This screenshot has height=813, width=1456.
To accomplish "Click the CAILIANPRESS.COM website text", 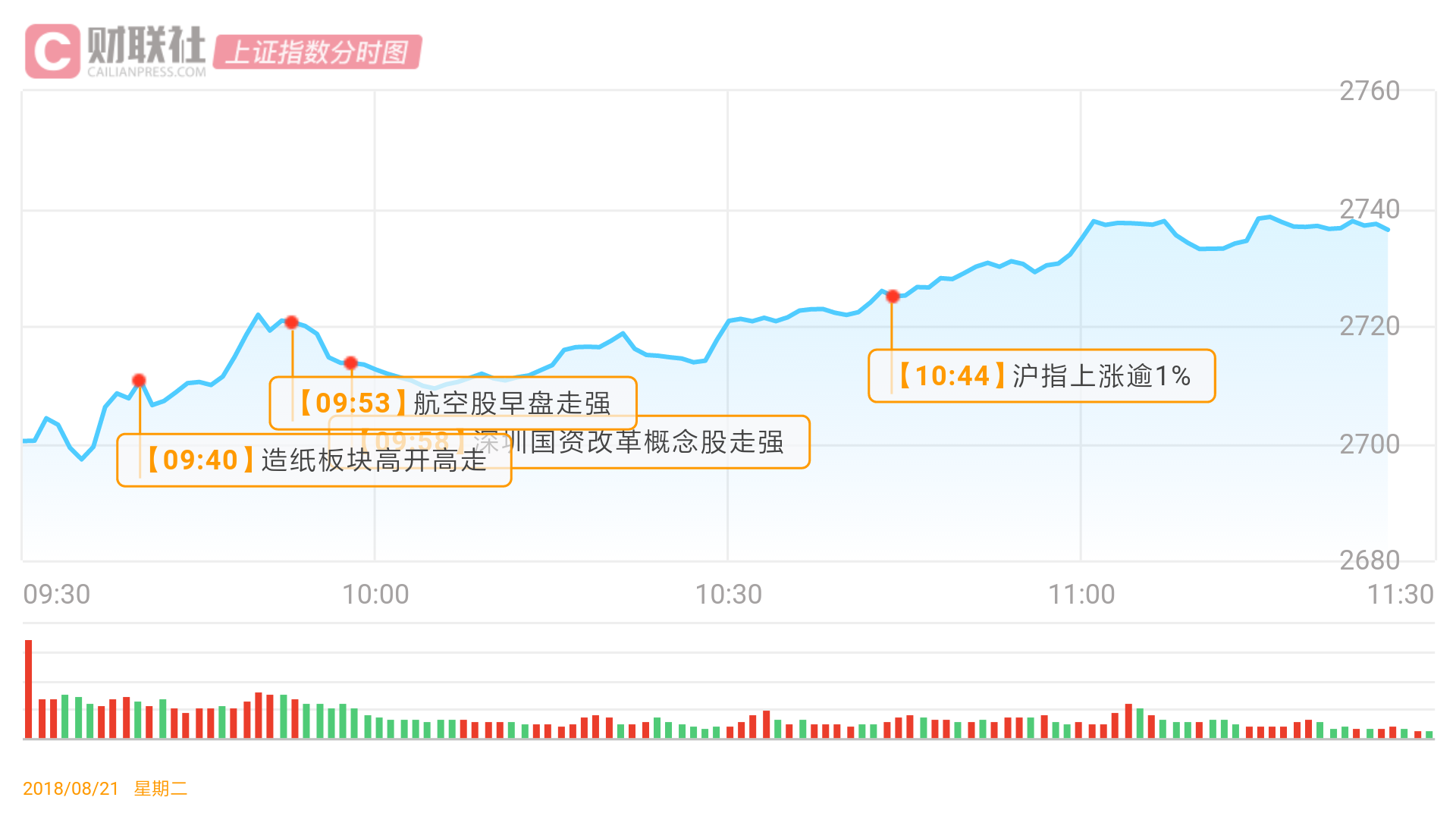I will pyautogui.click(x=146, y=72).
